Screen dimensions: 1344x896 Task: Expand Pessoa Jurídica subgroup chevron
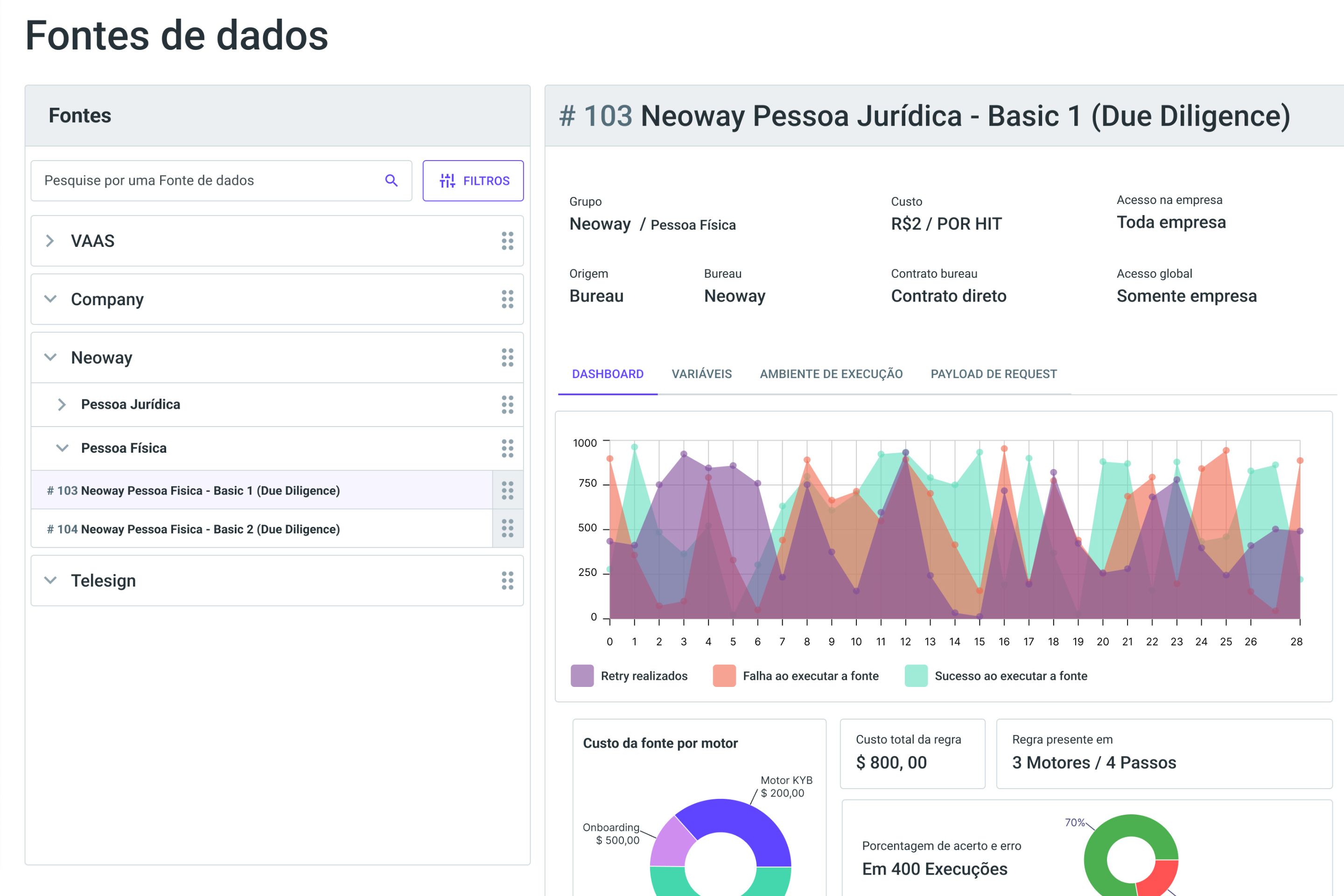(x=62, y=405)
